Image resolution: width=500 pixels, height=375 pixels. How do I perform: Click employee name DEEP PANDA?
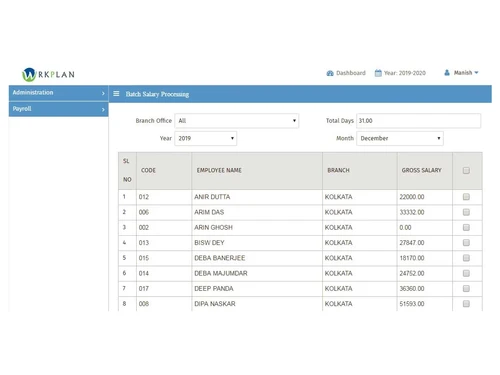click(x=214, y=289)
